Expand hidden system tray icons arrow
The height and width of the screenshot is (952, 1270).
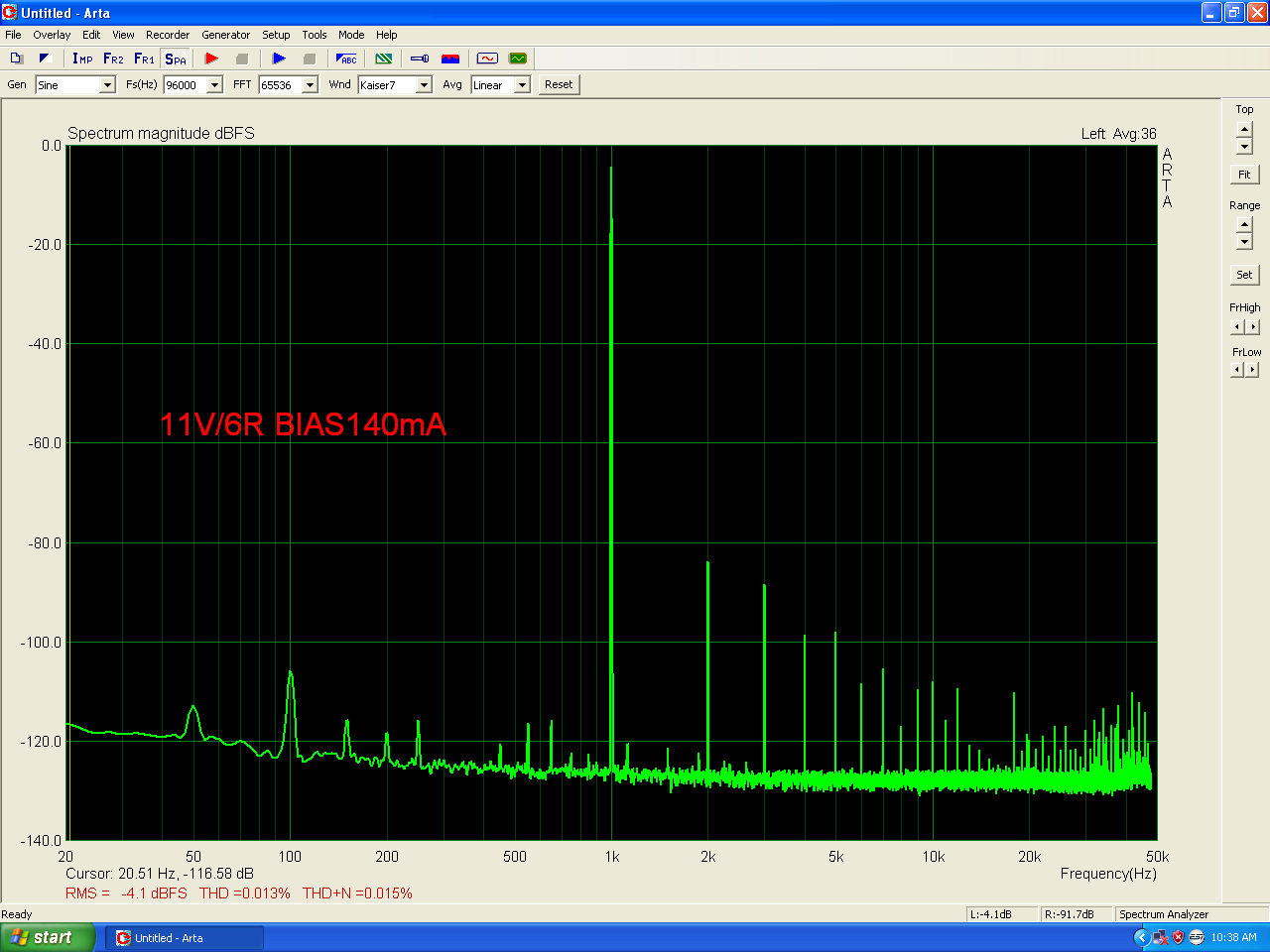pyautogui.click(x=1141, y=937)
